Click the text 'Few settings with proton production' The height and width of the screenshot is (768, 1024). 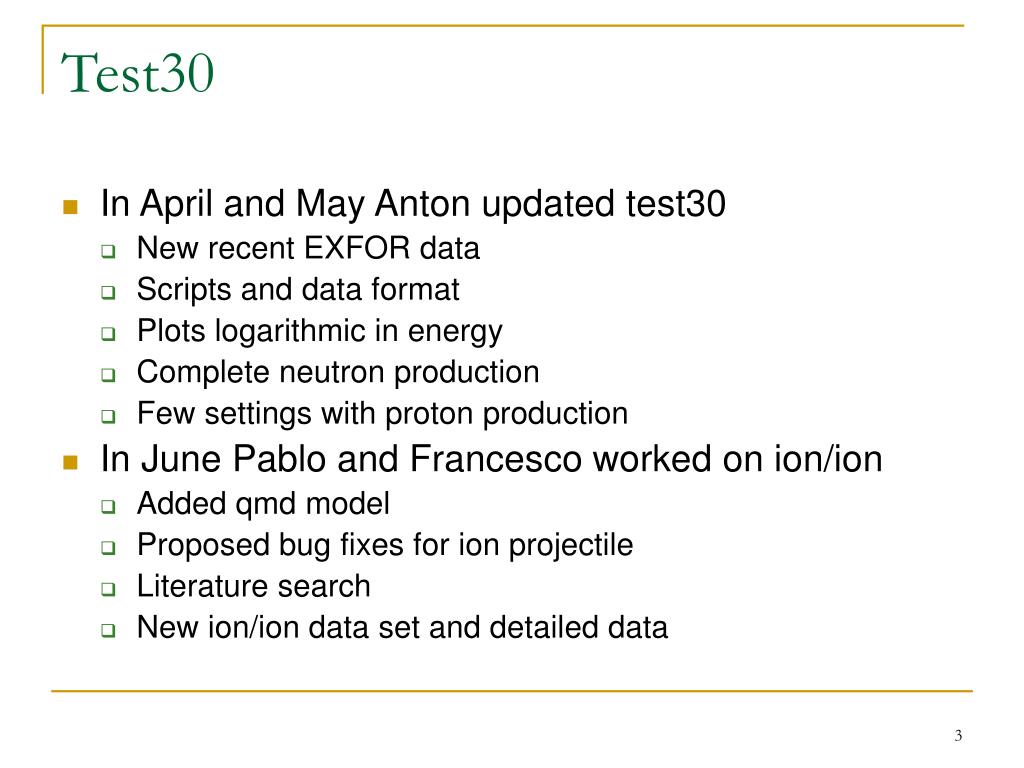click(x=383, y=414)
